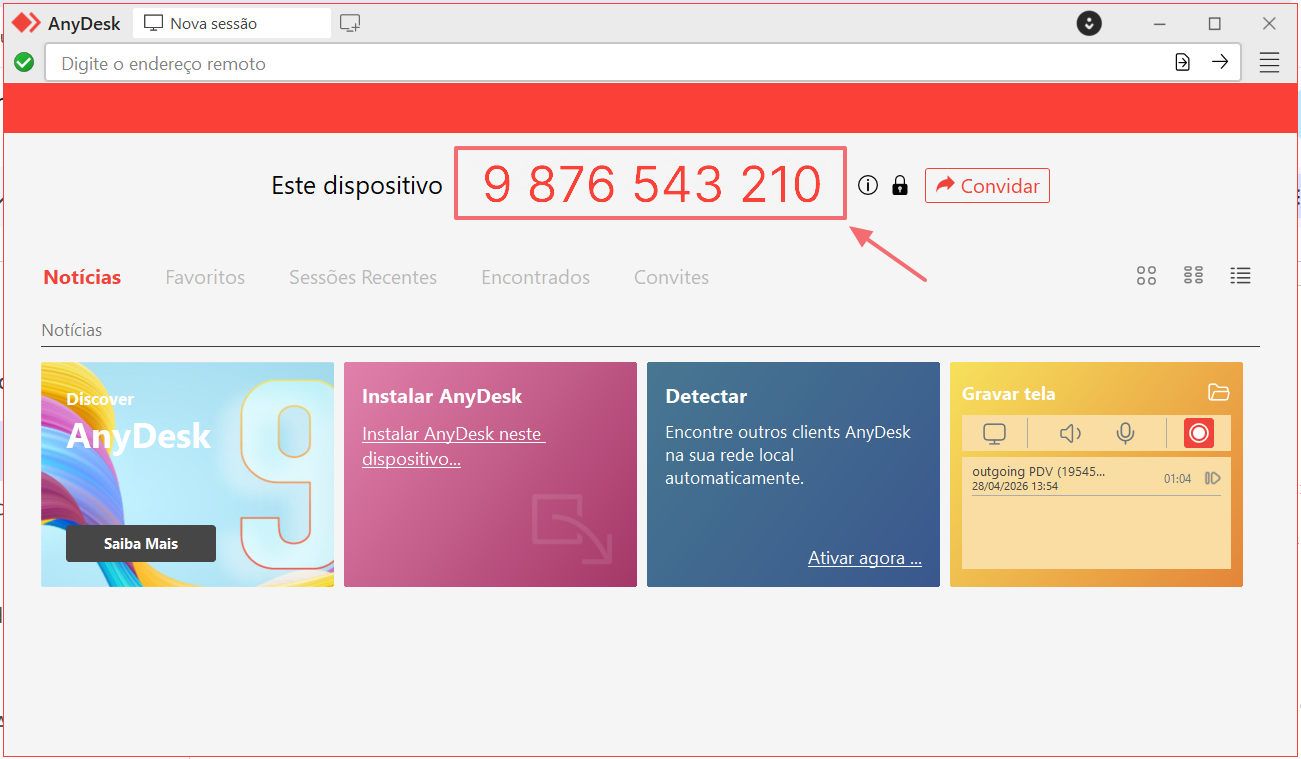Click the 01:04 recording duration
The width and height of the screenshot is (1301, 759).
(1177, 479)
